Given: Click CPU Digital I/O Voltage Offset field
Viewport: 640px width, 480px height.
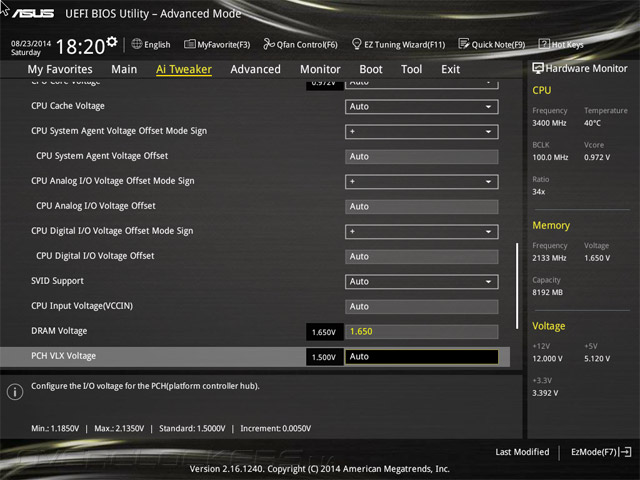Looking at the screenshot, I should pos(422,257).
